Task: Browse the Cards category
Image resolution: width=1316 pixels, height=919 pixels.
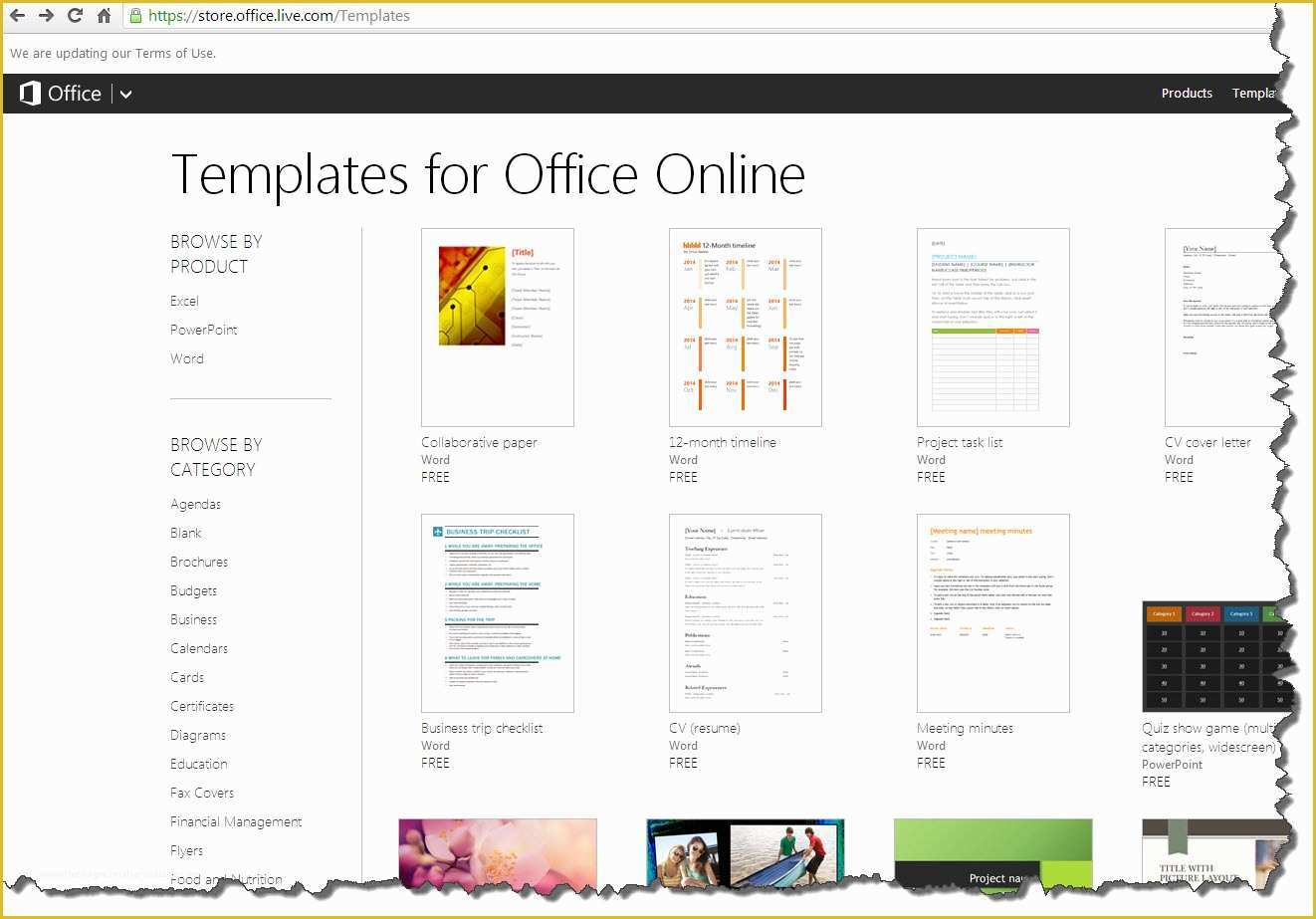Action: coord(187,677)
